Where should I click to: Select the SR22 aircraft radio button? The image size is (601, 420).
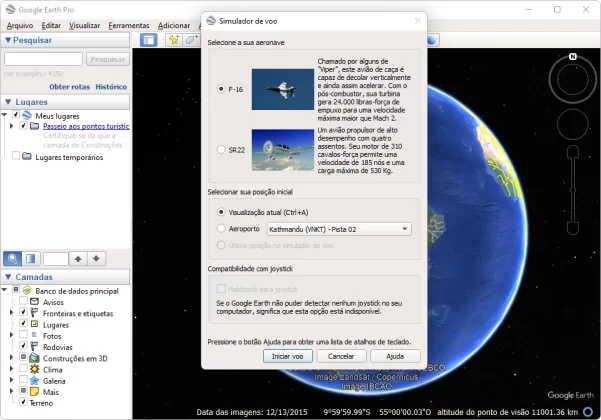click(x=221, y=149)
